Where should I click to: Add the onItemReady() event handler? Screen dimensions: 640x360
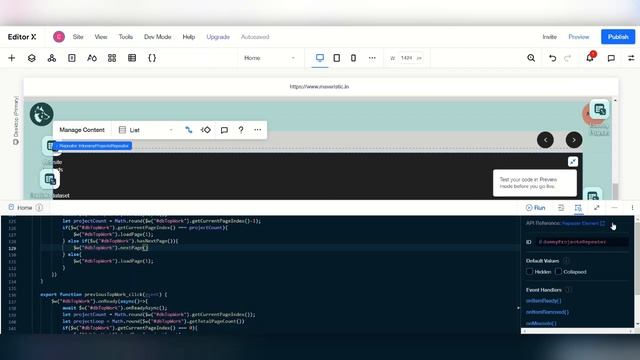(544, 301)
